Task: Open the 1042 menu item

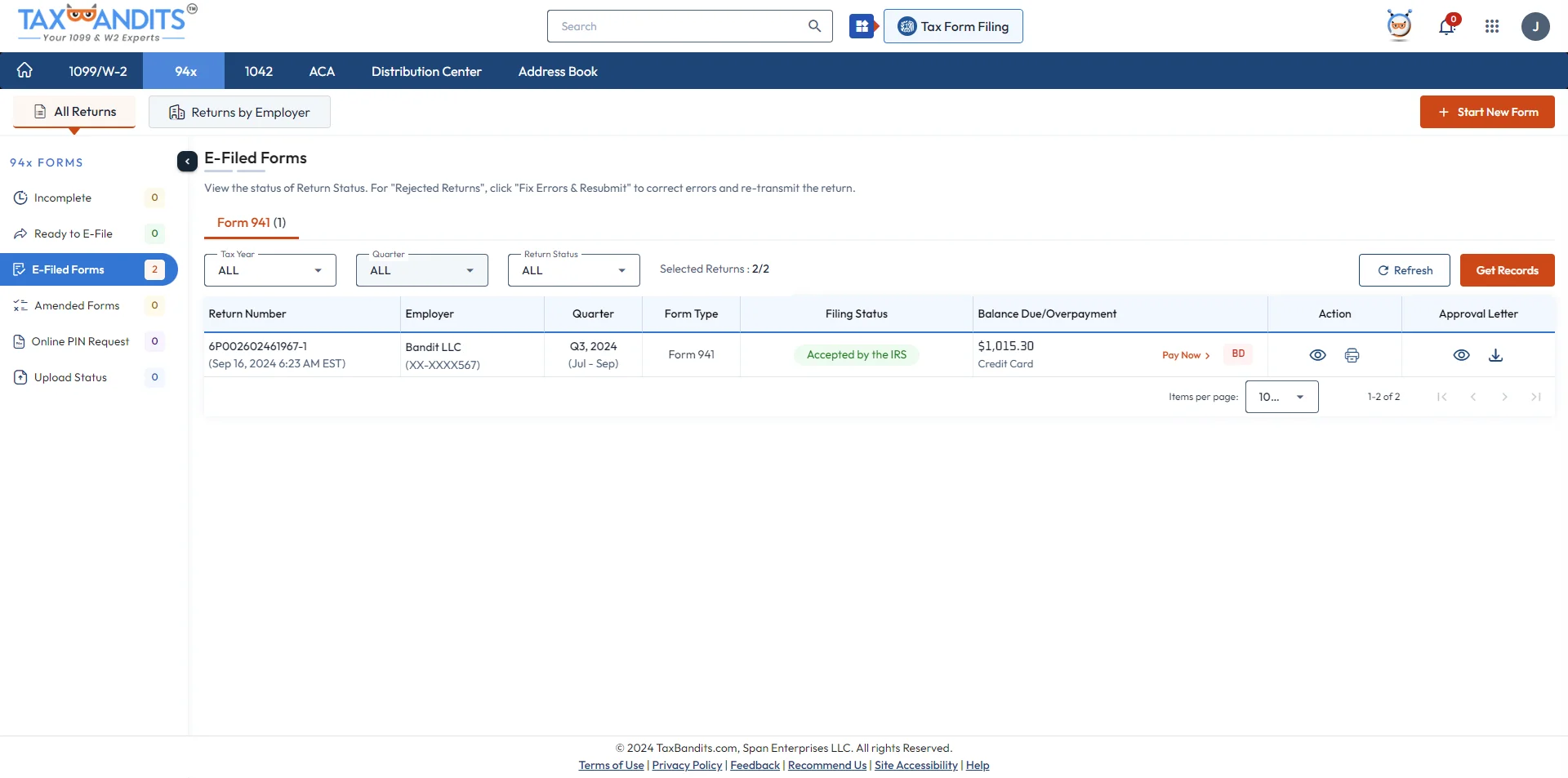Action: [x=259, y=71]
